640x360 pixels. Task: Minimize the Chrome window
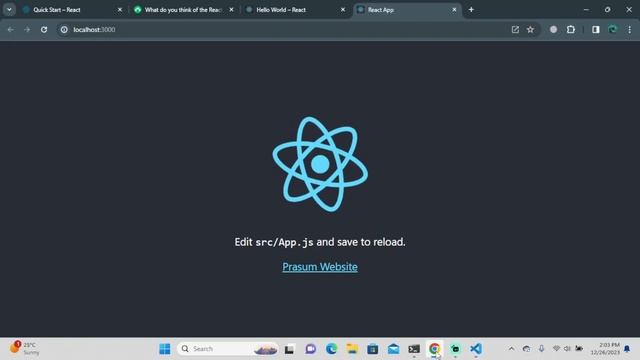(586, 9)
